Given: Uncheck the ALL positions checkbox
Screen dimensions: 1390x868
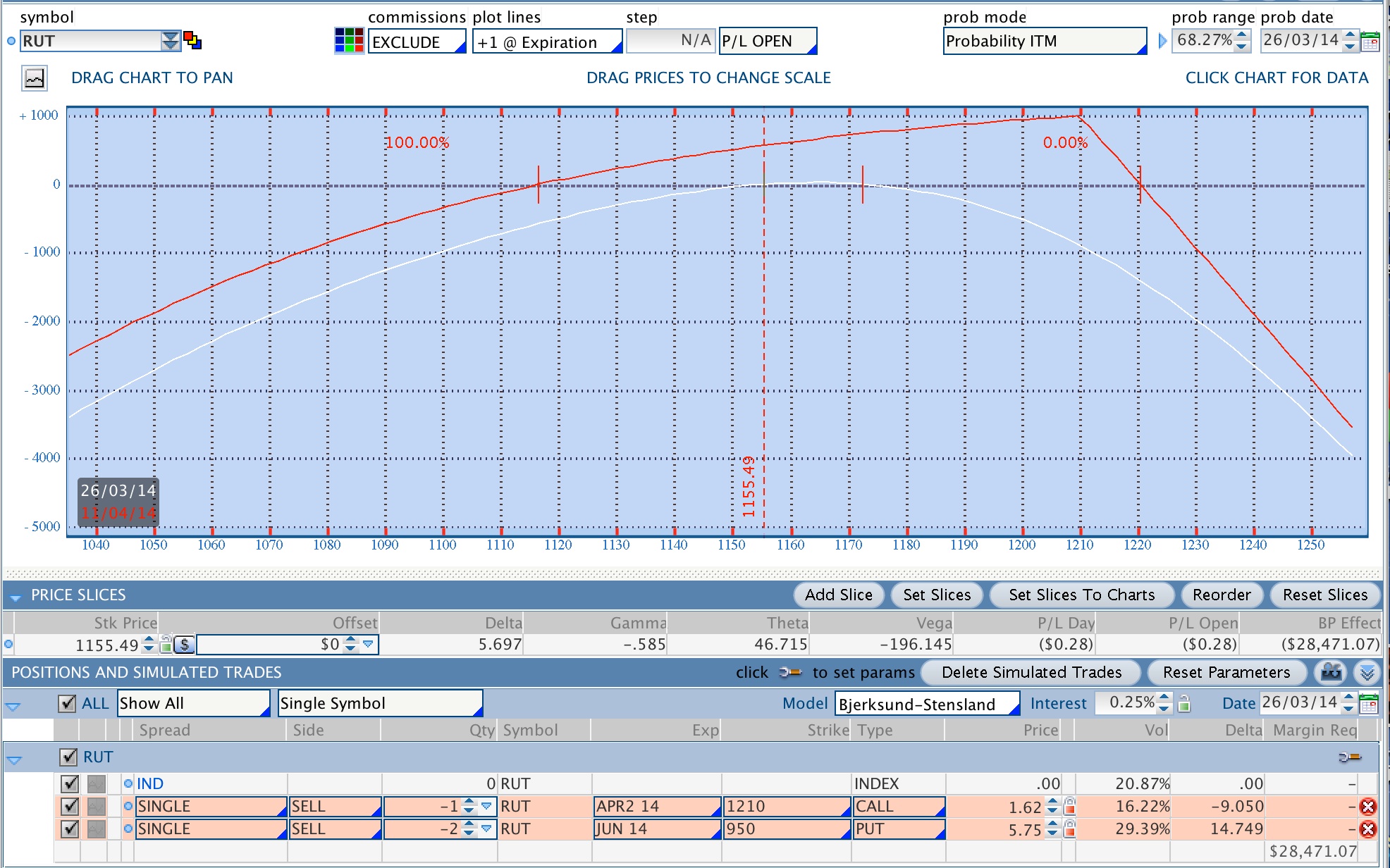Looking at the screenshot, I should (x=67, y=703).
